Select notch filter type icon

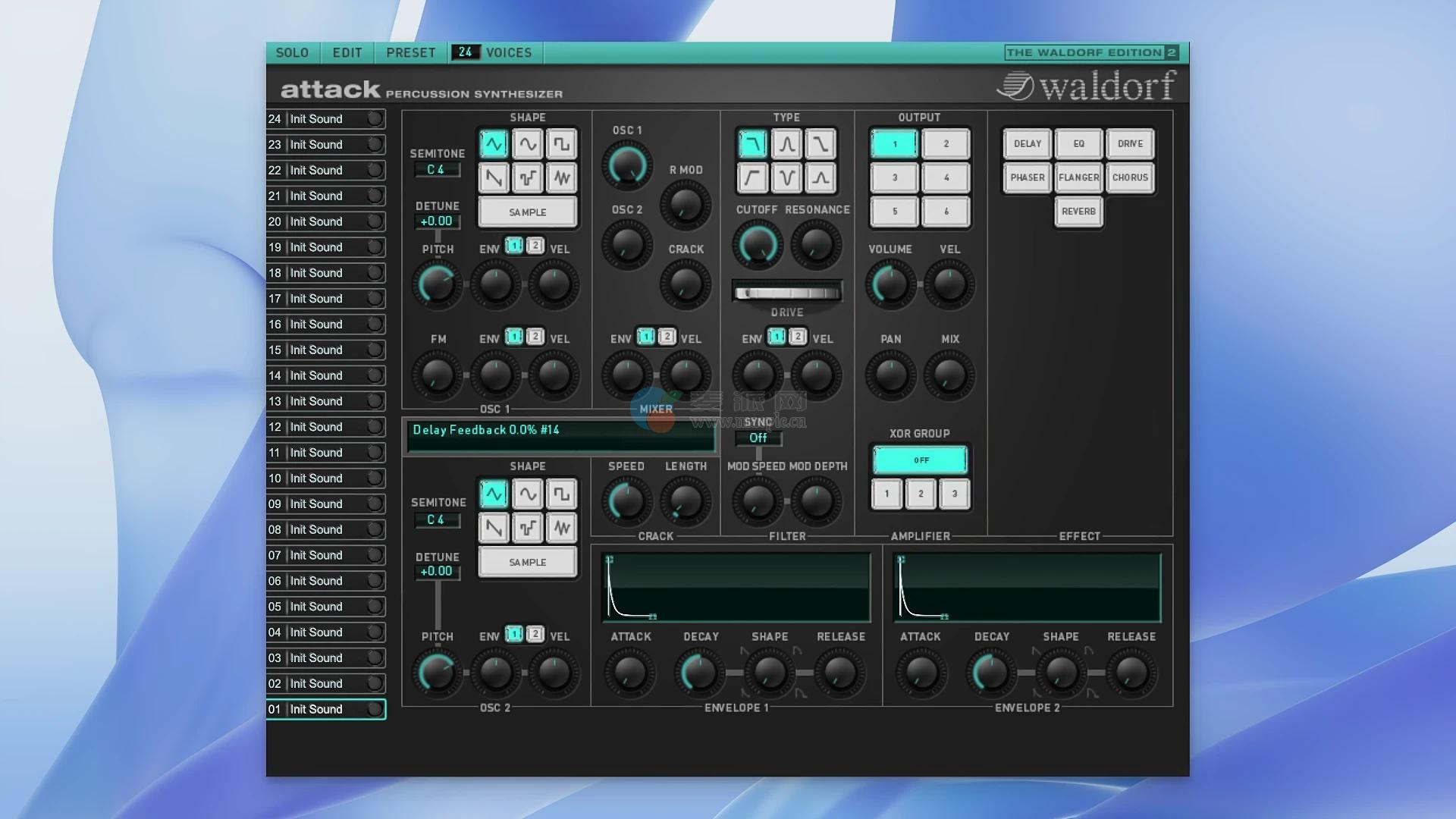(x=786, y=178)
